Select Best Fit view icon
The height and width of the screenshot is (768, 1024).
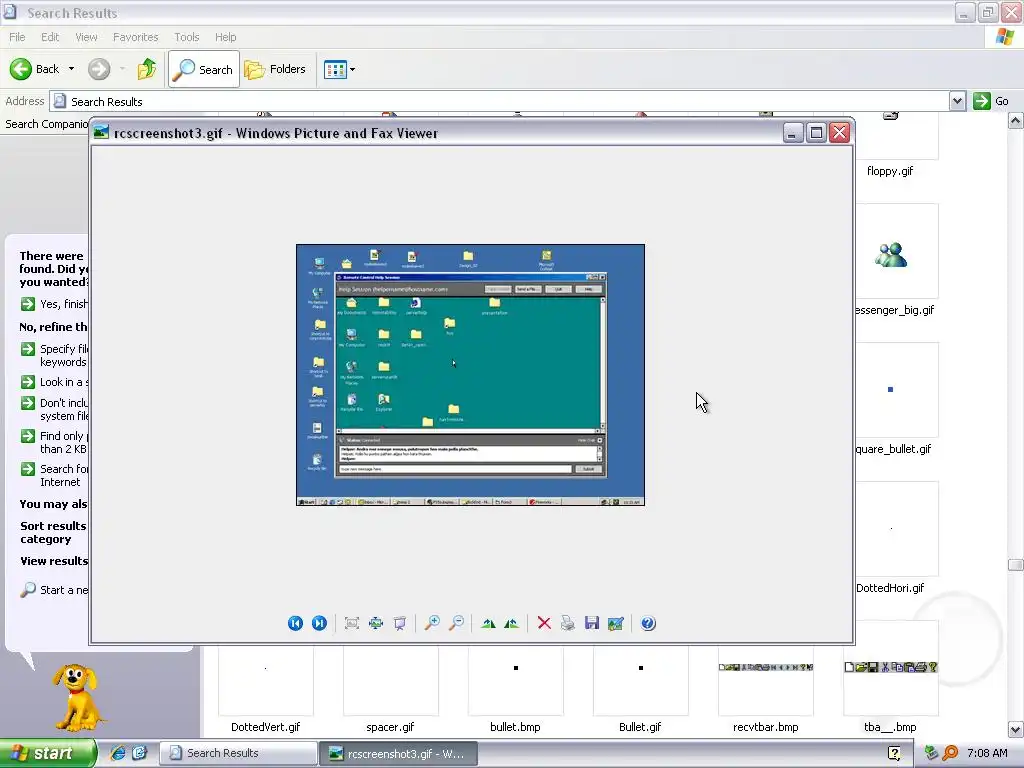click(352, 623)
